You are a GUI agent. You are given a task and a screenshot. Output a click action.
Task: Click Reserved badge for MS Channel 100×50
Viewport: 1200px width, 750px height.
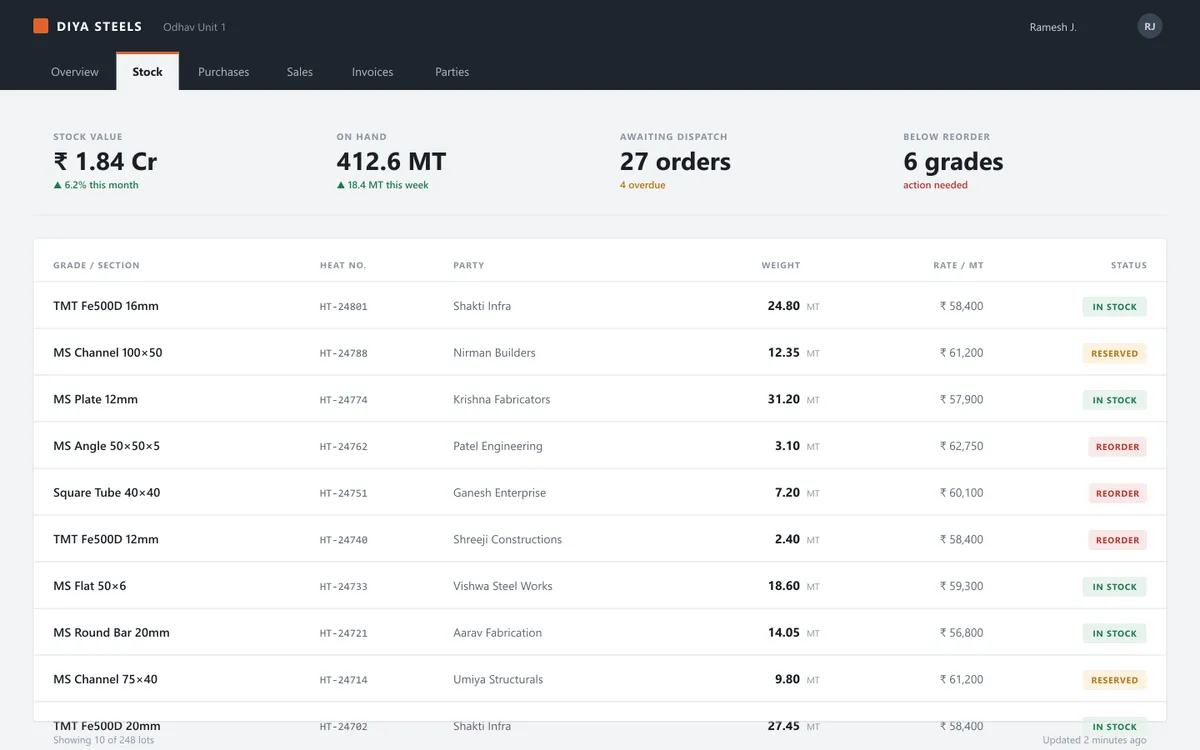[1114, 353]
